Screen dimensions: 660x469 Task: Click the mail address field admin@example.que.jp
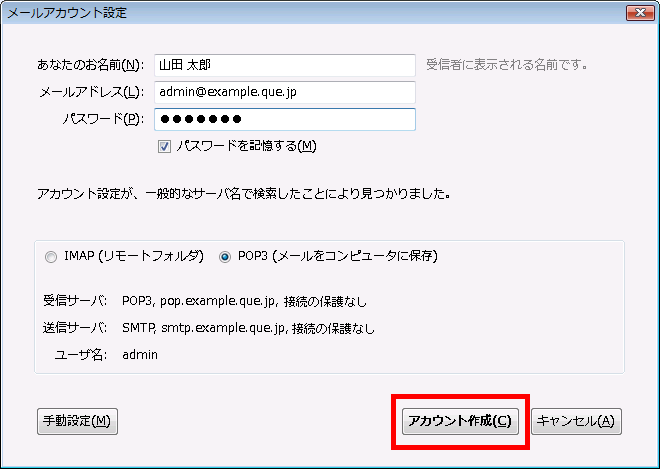click(x=285, y=92)
